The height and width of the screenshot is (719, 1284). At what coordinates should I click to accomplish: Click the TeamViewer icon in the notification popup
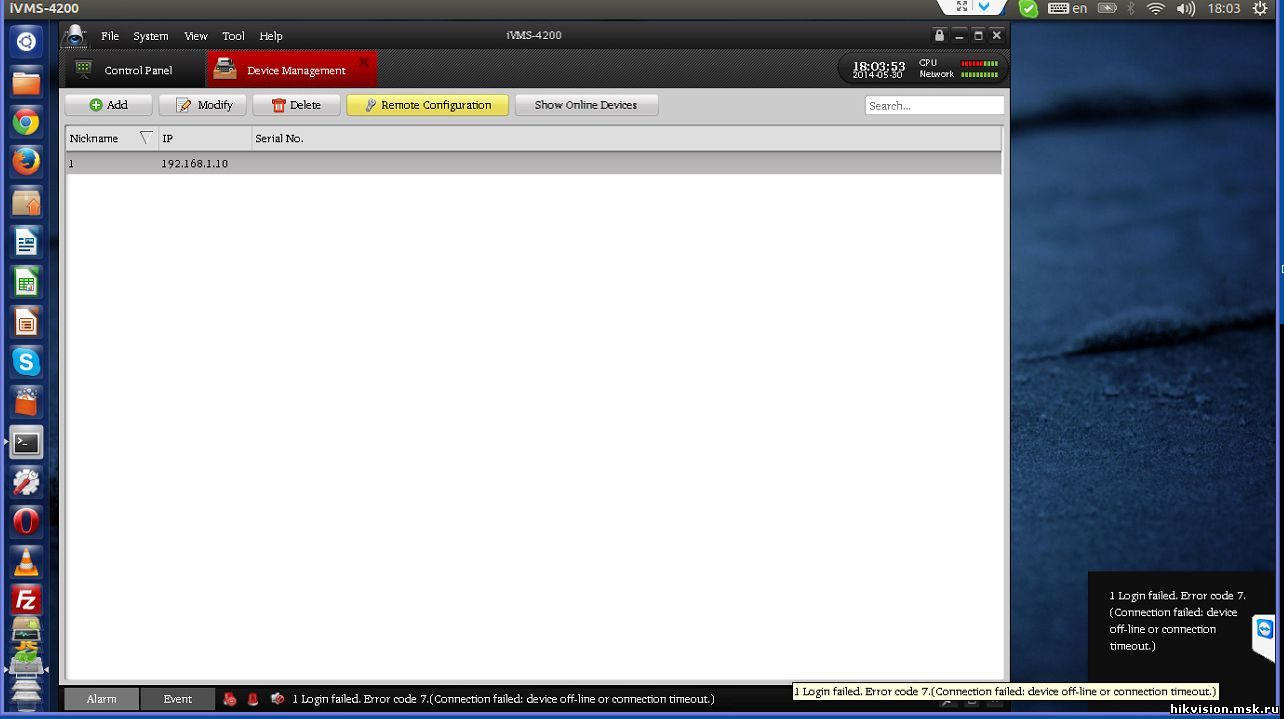point(1265,630)
